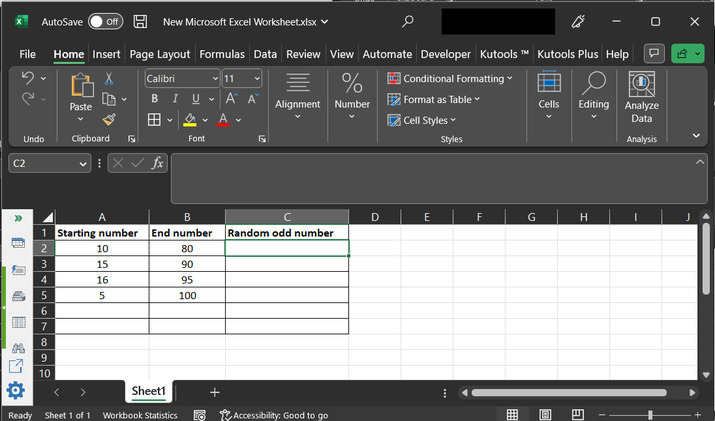Click the Increase Font Size icon

pos(231,99)
